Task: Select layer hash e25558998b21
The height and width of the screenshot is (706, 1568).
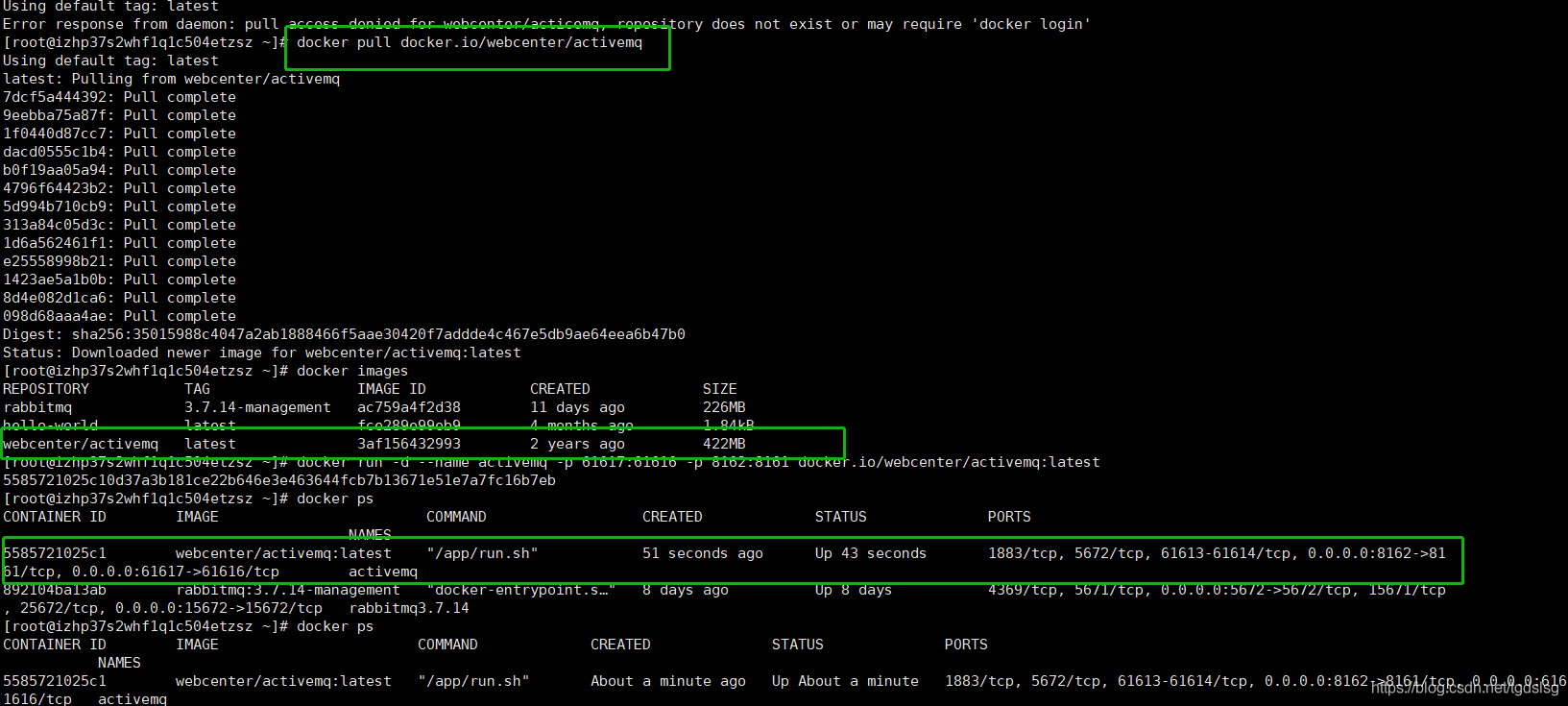Action: coord(55,261)
